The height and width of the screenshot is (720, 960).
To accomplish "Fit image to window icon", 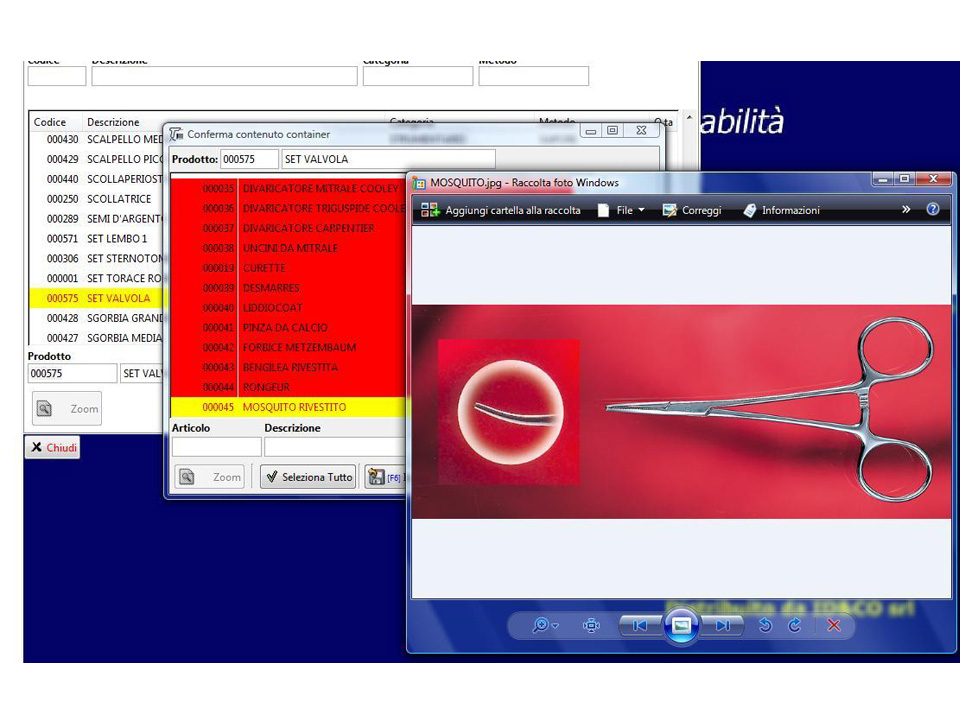I will click(x=591, y=625).
